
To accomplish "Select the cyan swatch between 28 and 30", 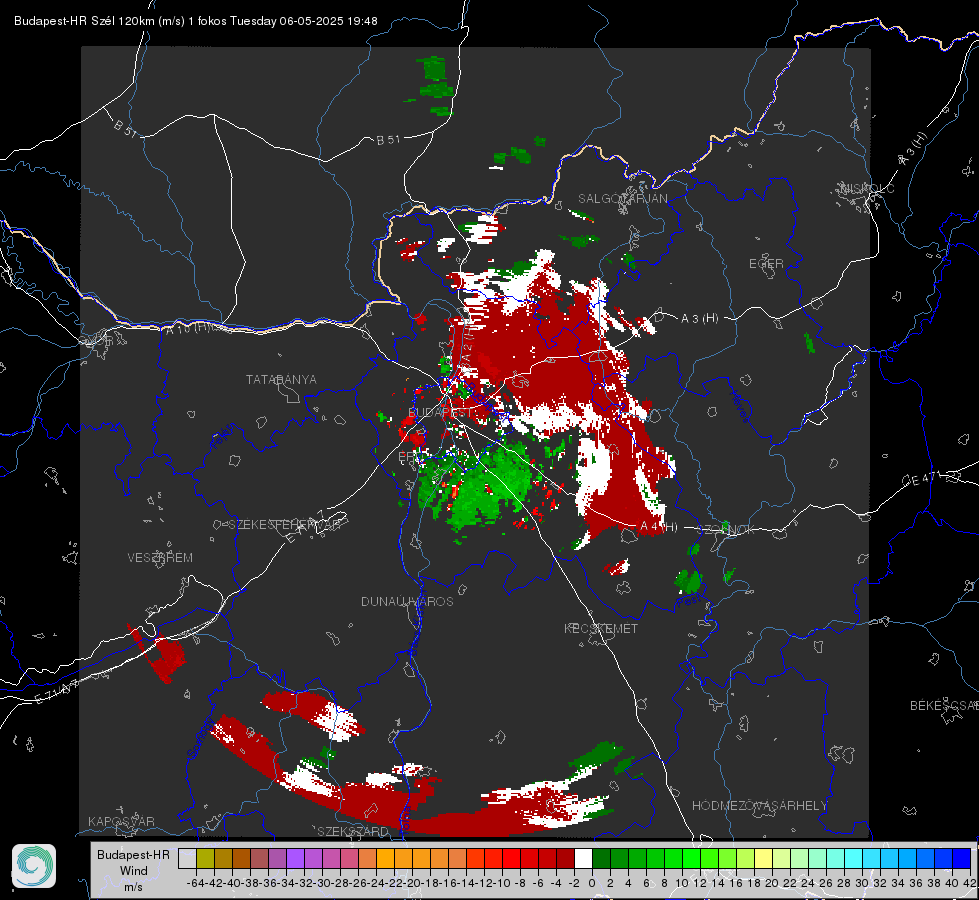I will coord(854,858).
